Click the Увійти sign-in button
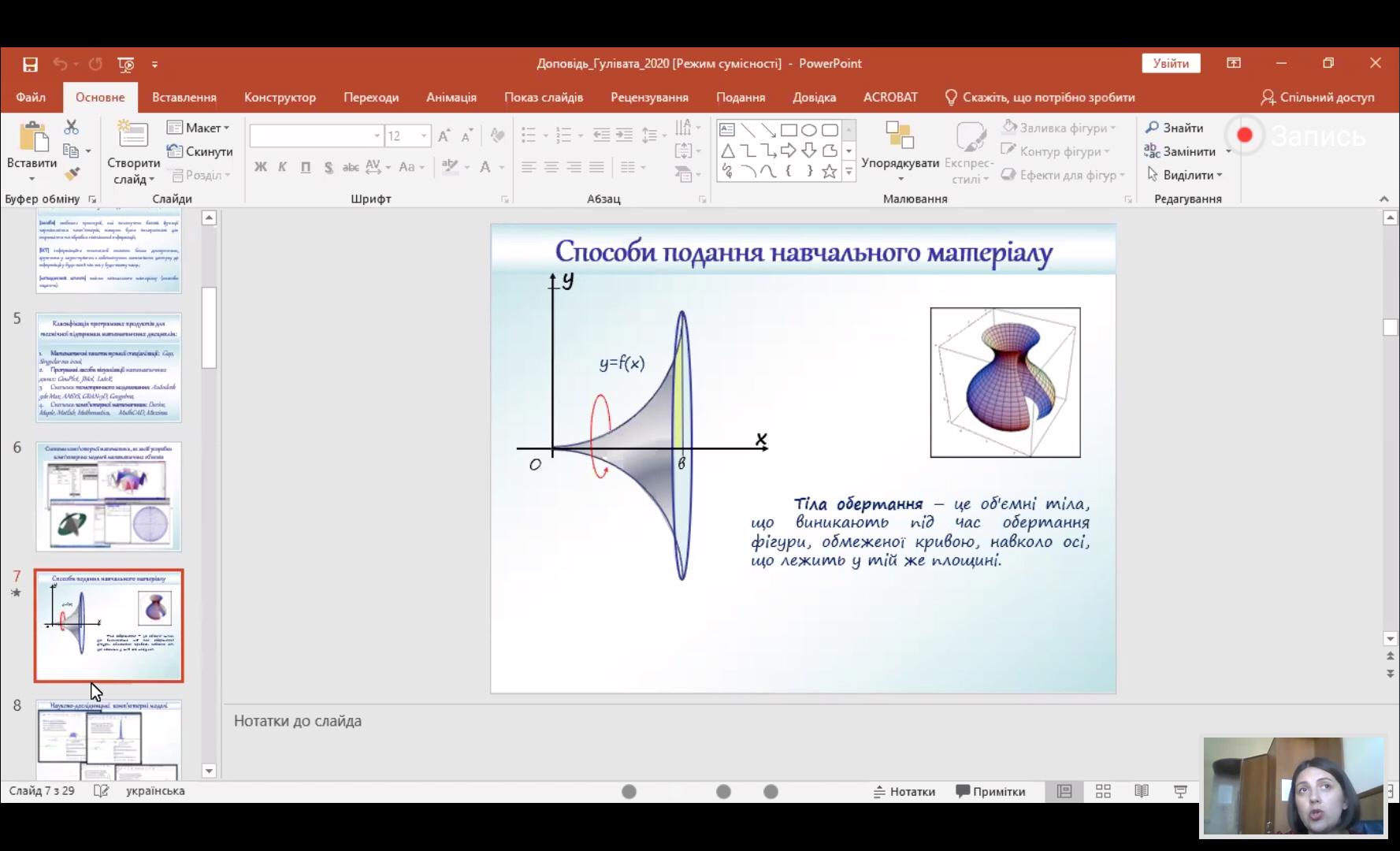 [1170, 63]
